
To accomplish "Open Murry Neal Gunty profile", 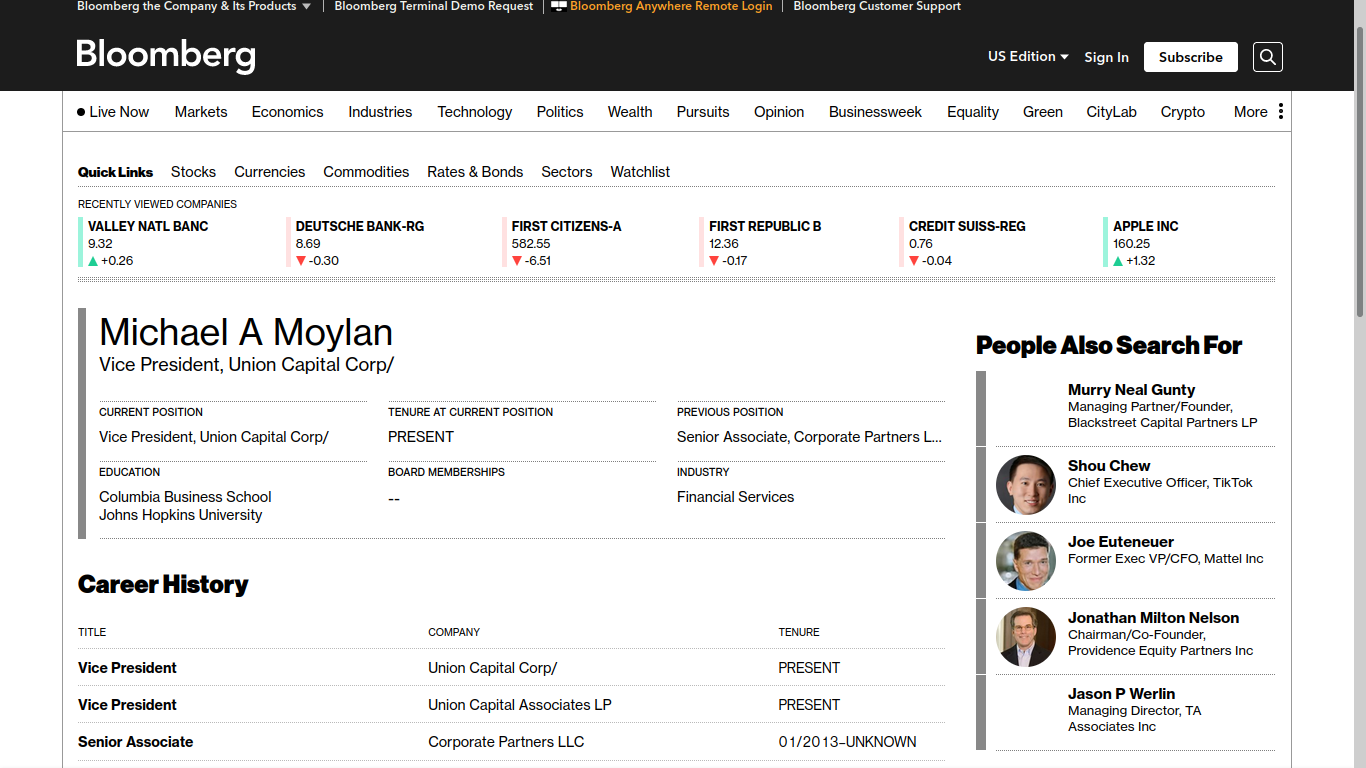I will [1131, 390].
